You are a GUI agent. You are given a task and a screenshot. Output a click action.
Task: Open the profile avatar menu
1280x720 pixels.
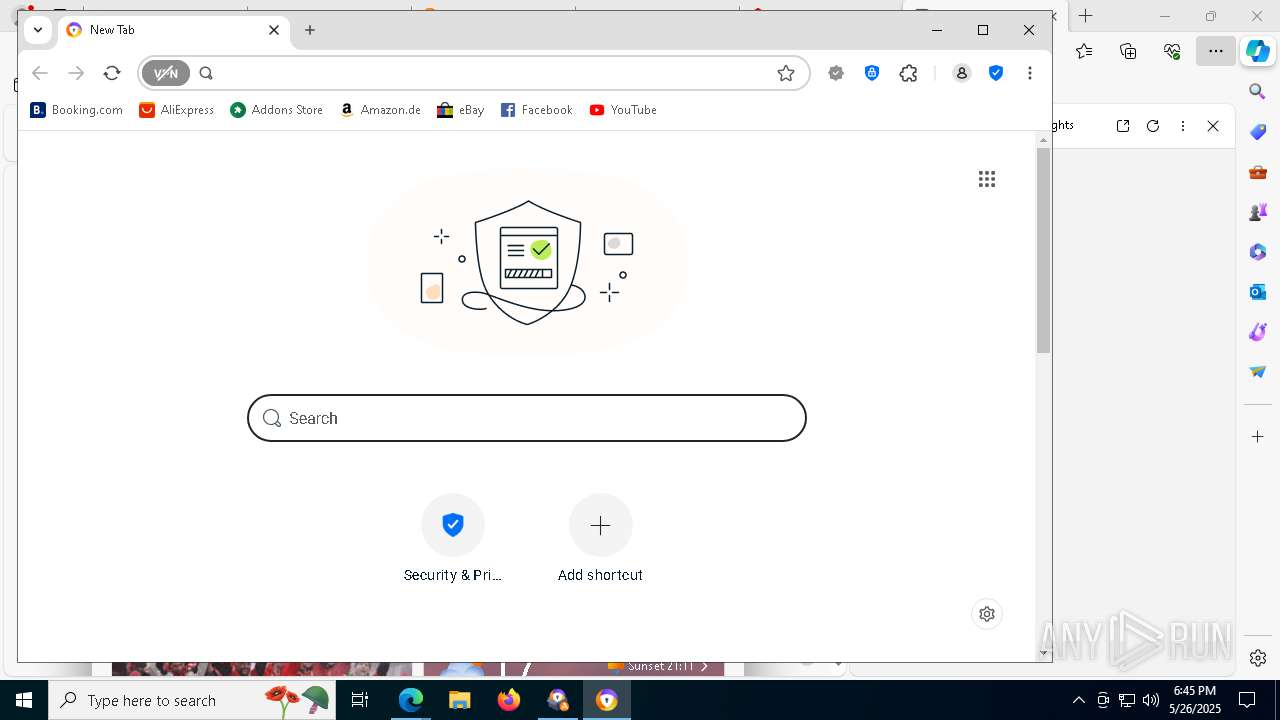tap(962, 73)
